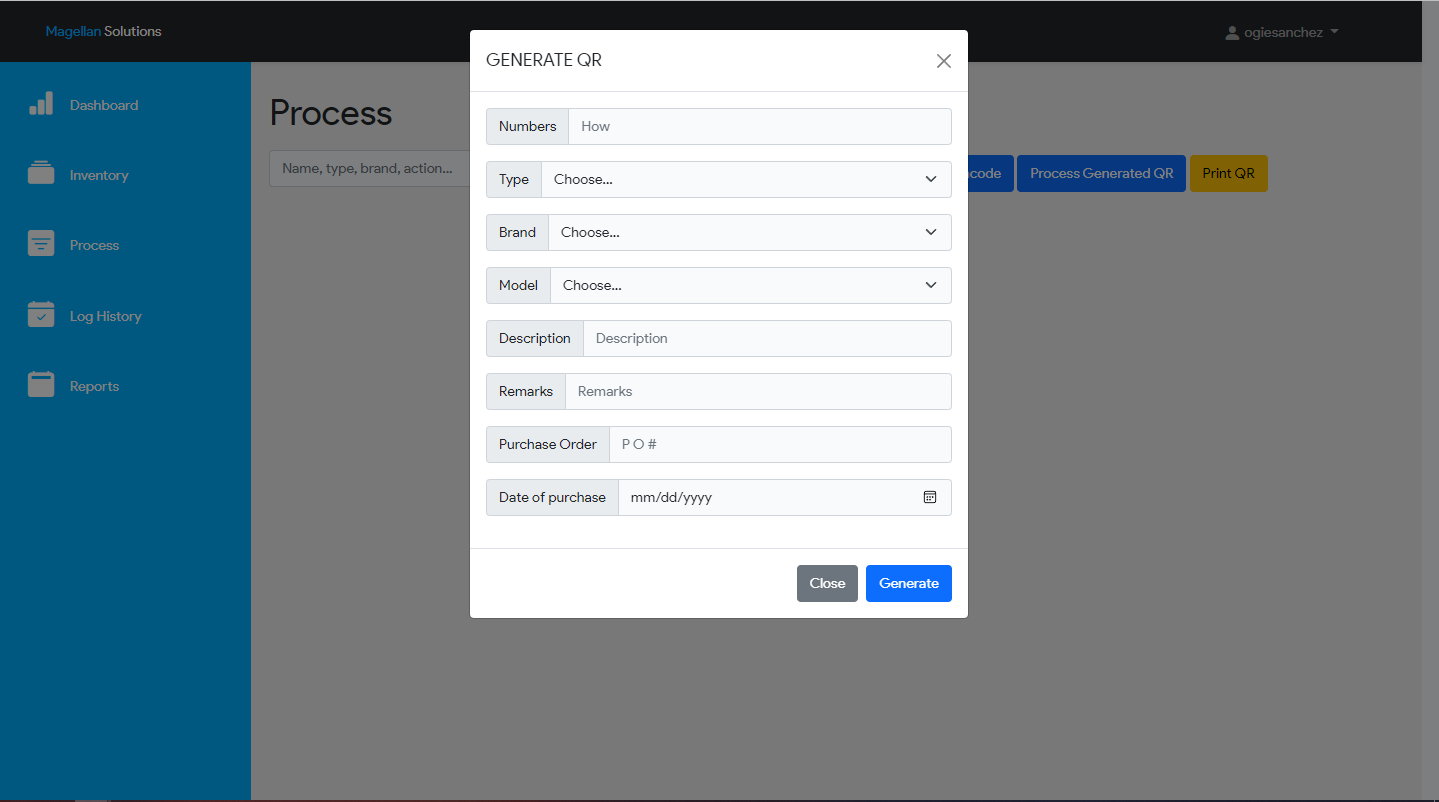
Task: Open the Model dropdown
Action: coord(750,285)
